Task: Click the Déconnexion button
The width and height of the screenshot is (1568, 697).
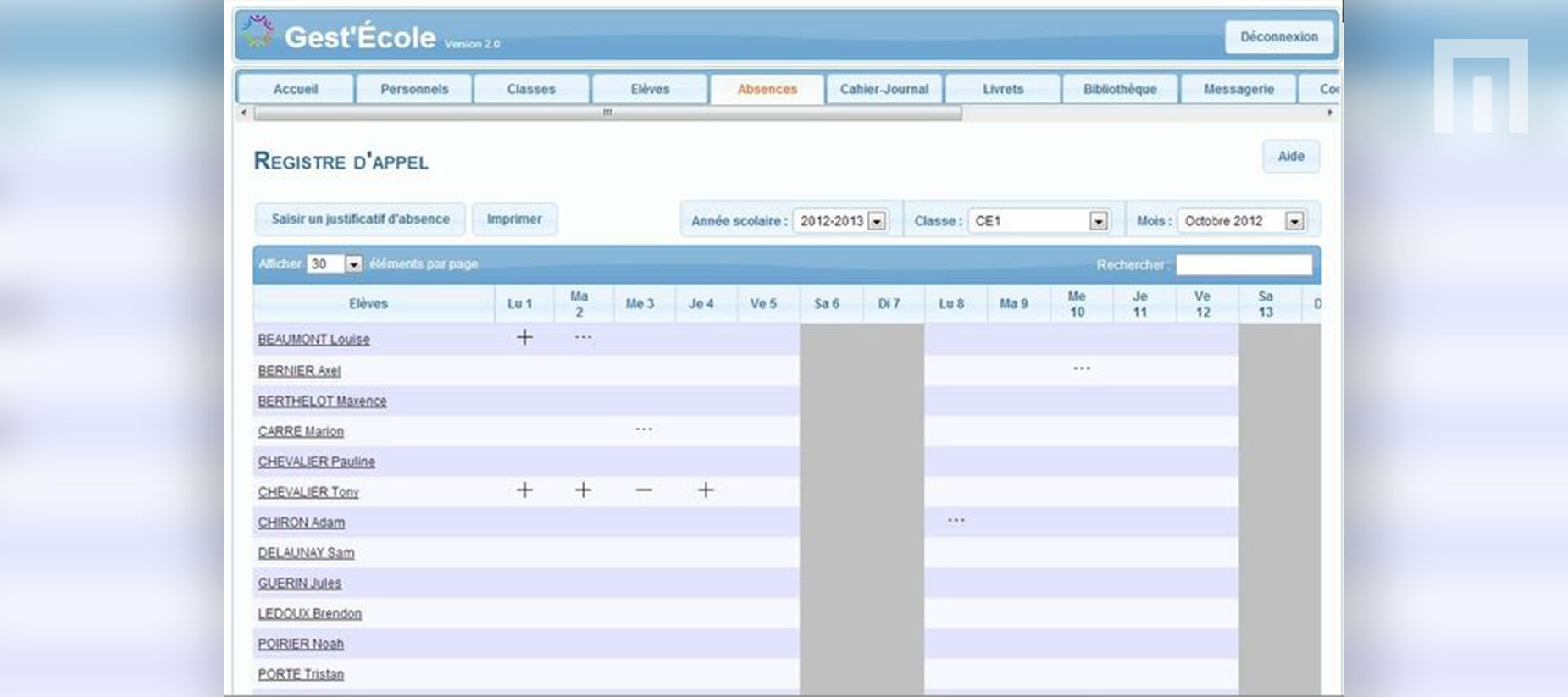Action: pos(1278,37)
